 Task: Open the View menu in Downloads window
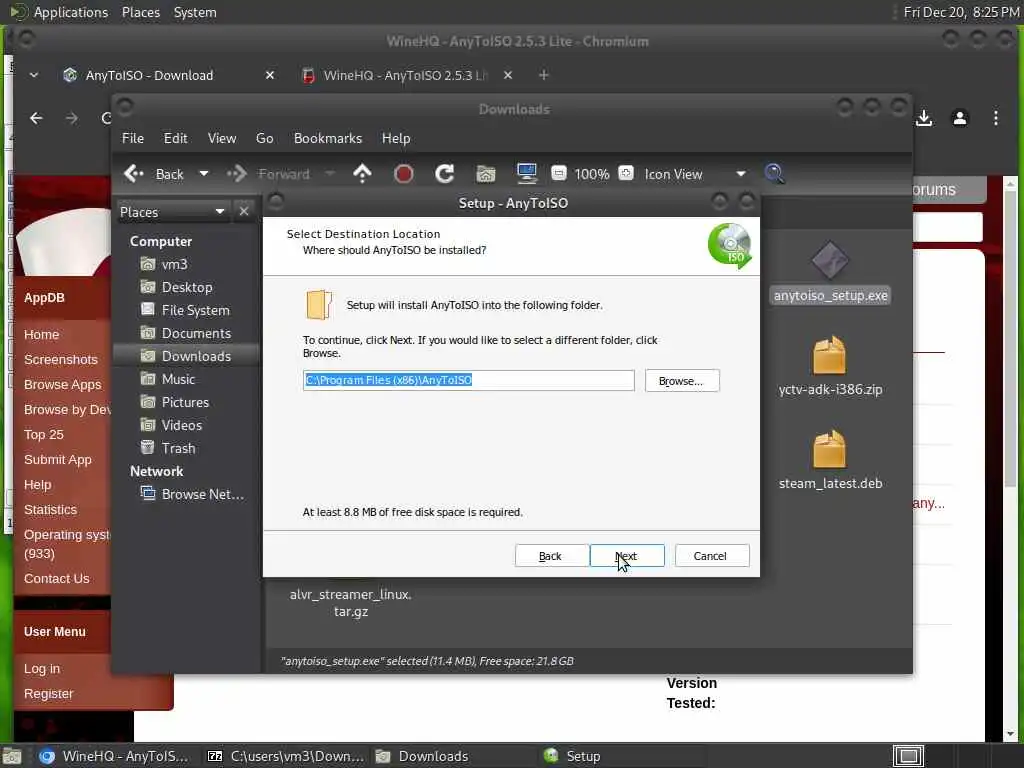(x=222, y=138)
